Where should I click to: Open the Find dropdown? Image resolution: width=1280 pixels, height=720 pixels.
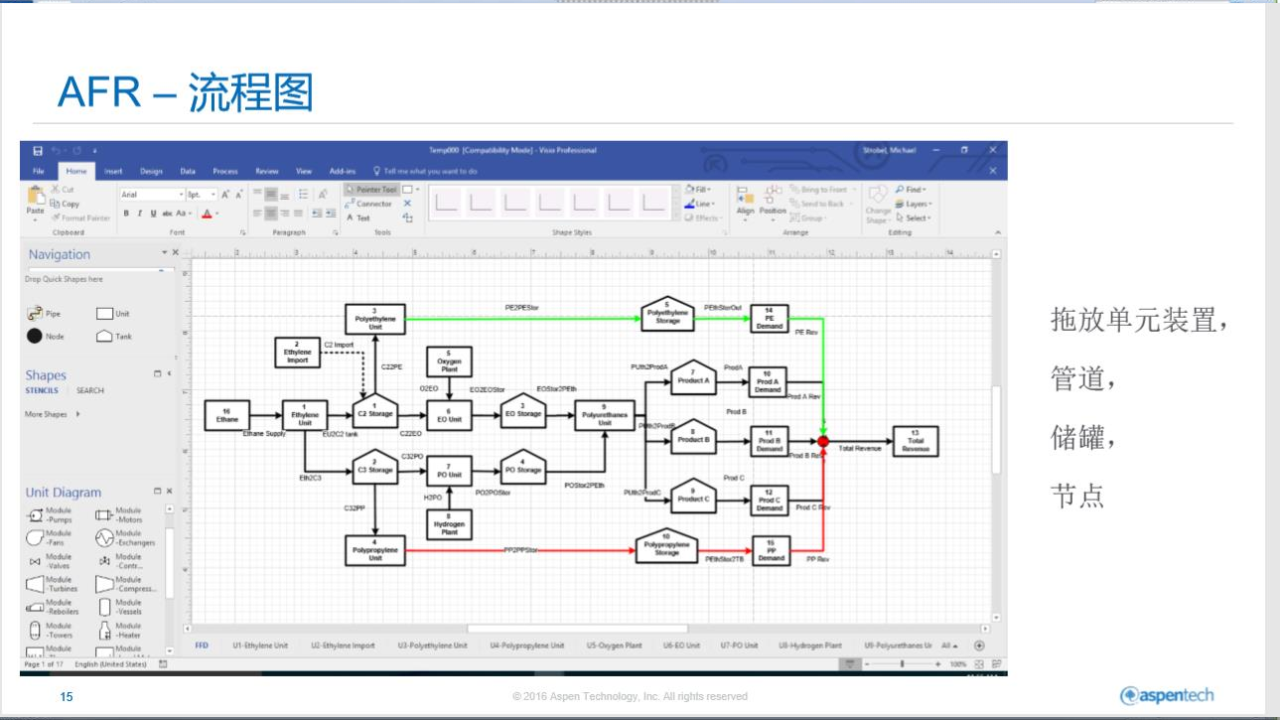[911, 189]
